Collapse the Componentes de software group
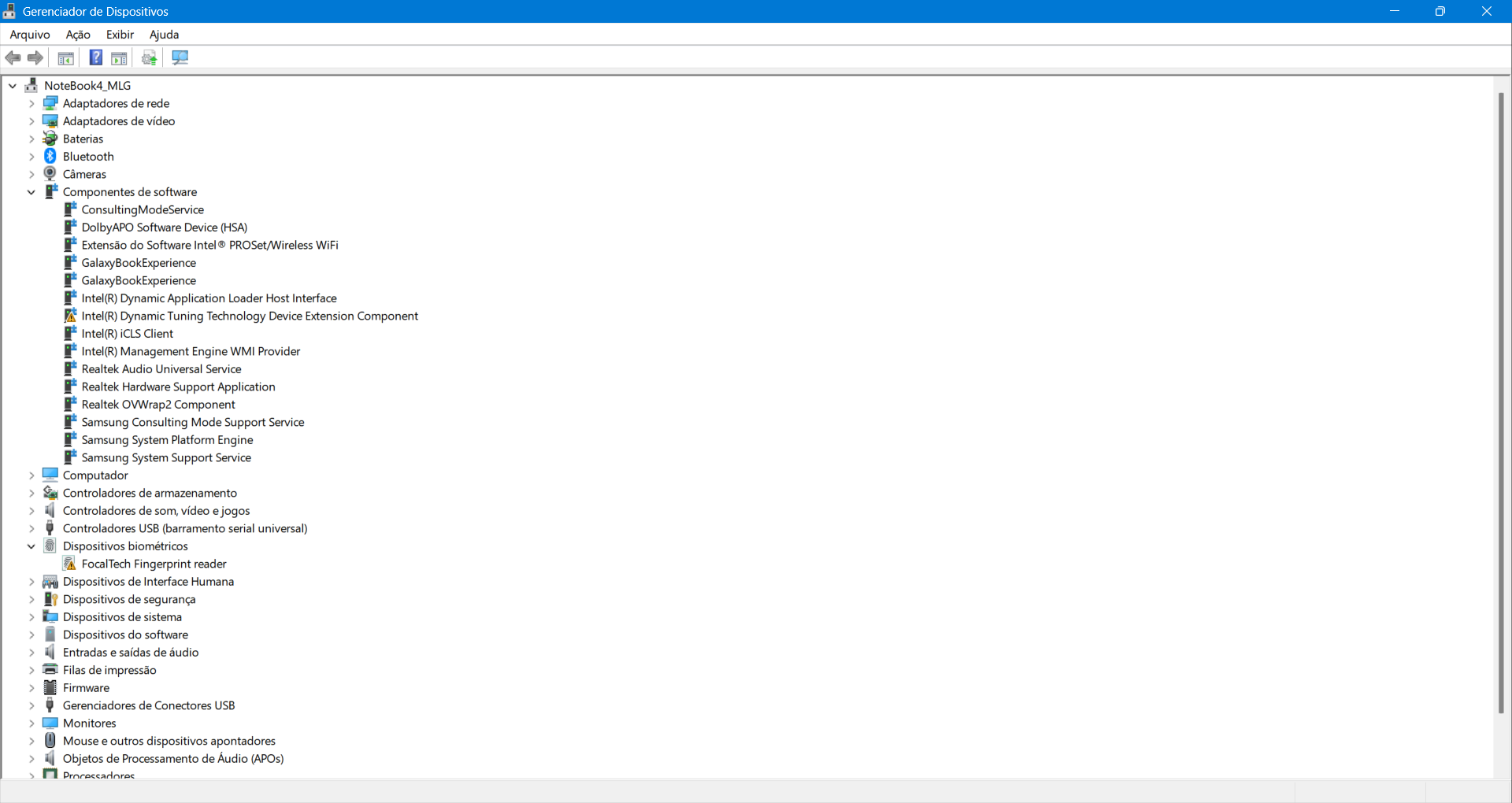Image resolution: width=1512 pixels, height=803 pixels. coord(31,192)
